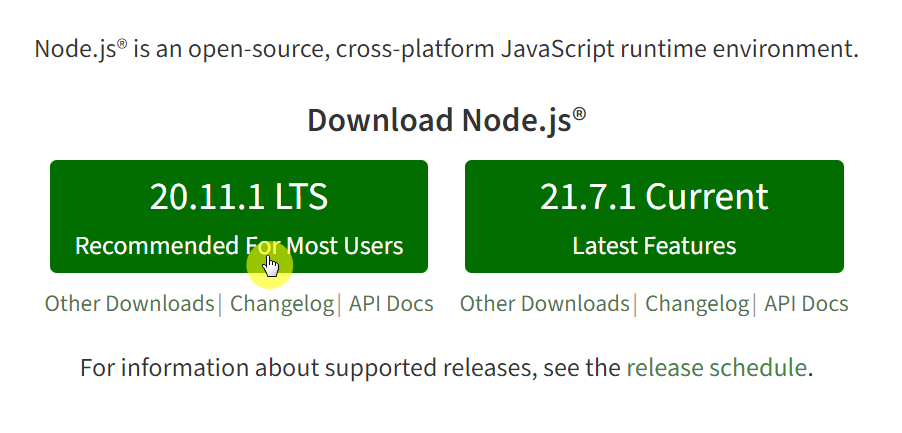Screen dimensions: 902x433
Task: Click the 'Download Node.js' heading
Action: (x=446, y=121)
